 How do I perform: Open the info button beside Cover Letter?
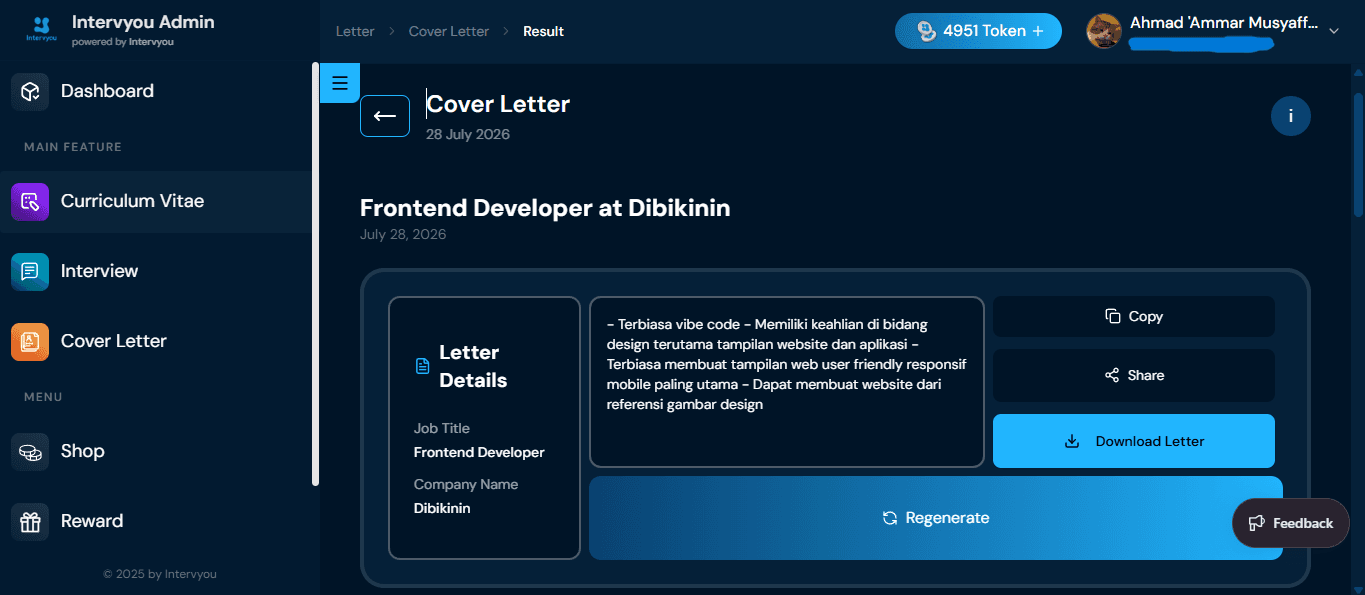click(1291, 116)
